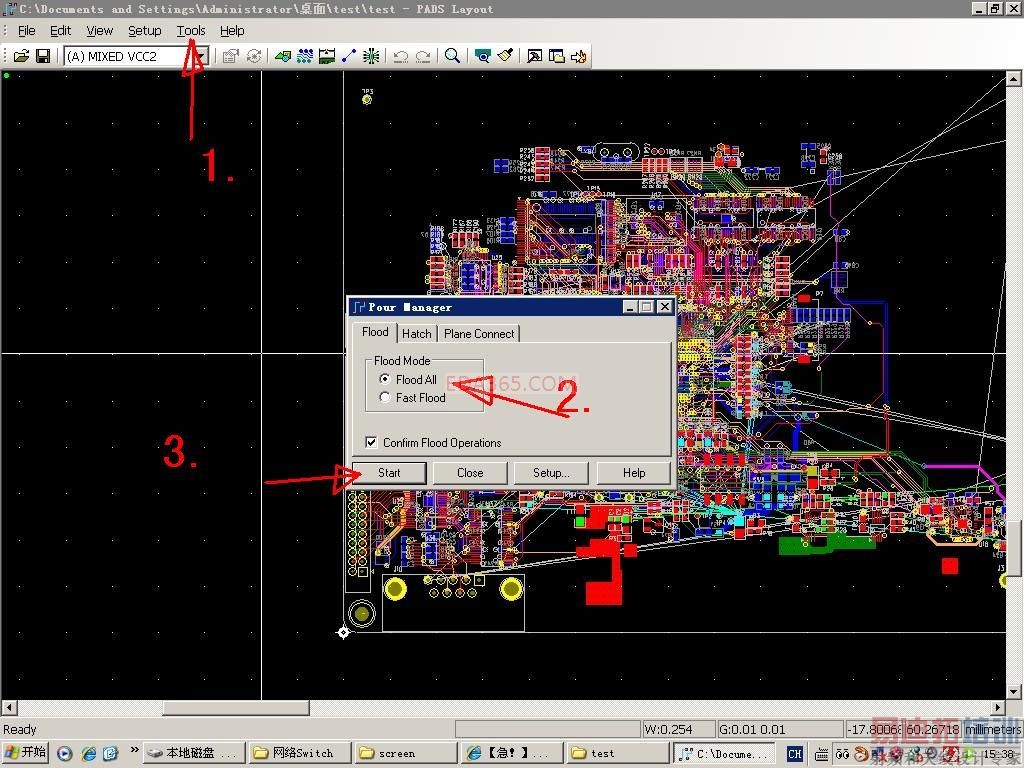Click the Open file folder icon

20,56
